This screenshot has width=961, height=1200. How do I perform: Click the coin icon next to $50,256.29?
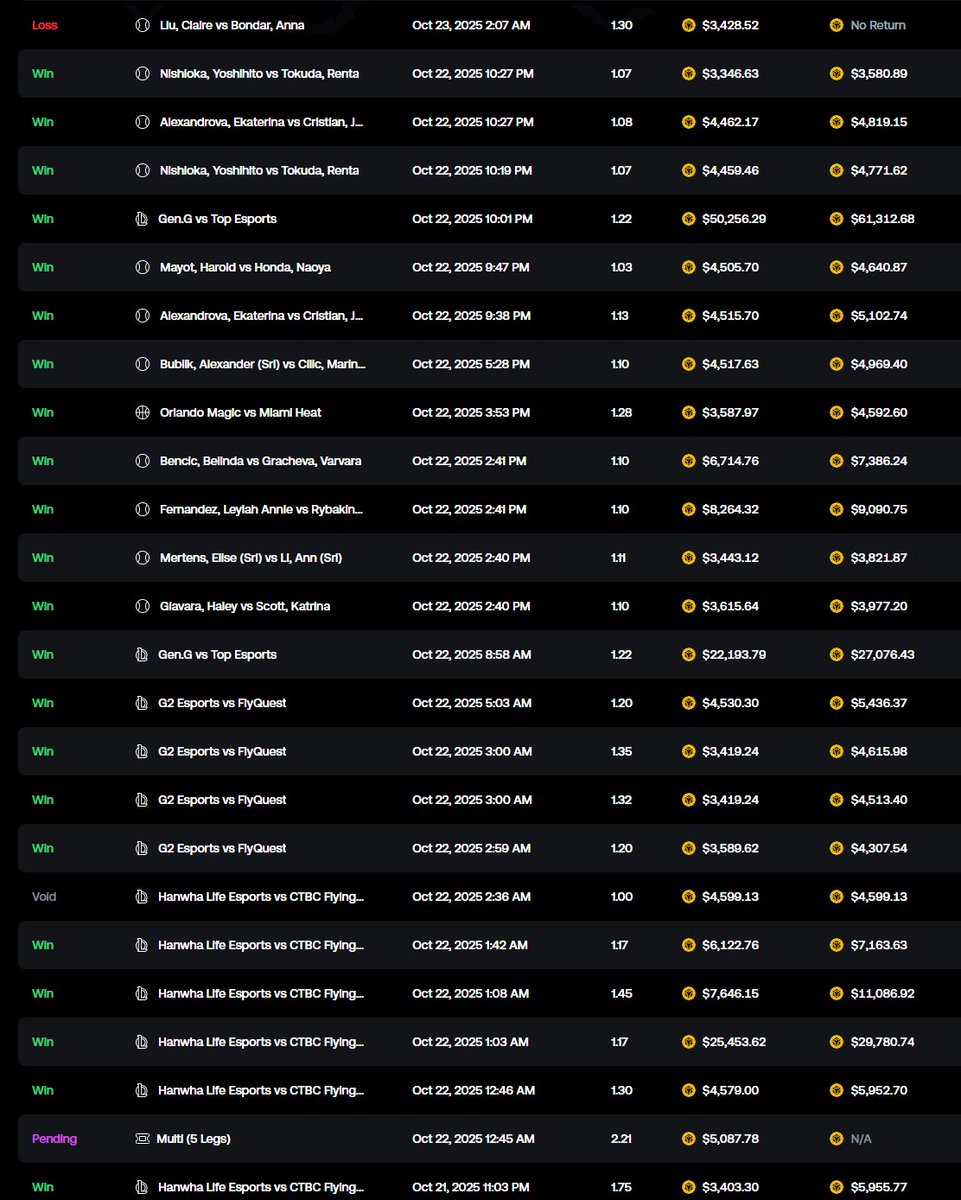point(688,219)
